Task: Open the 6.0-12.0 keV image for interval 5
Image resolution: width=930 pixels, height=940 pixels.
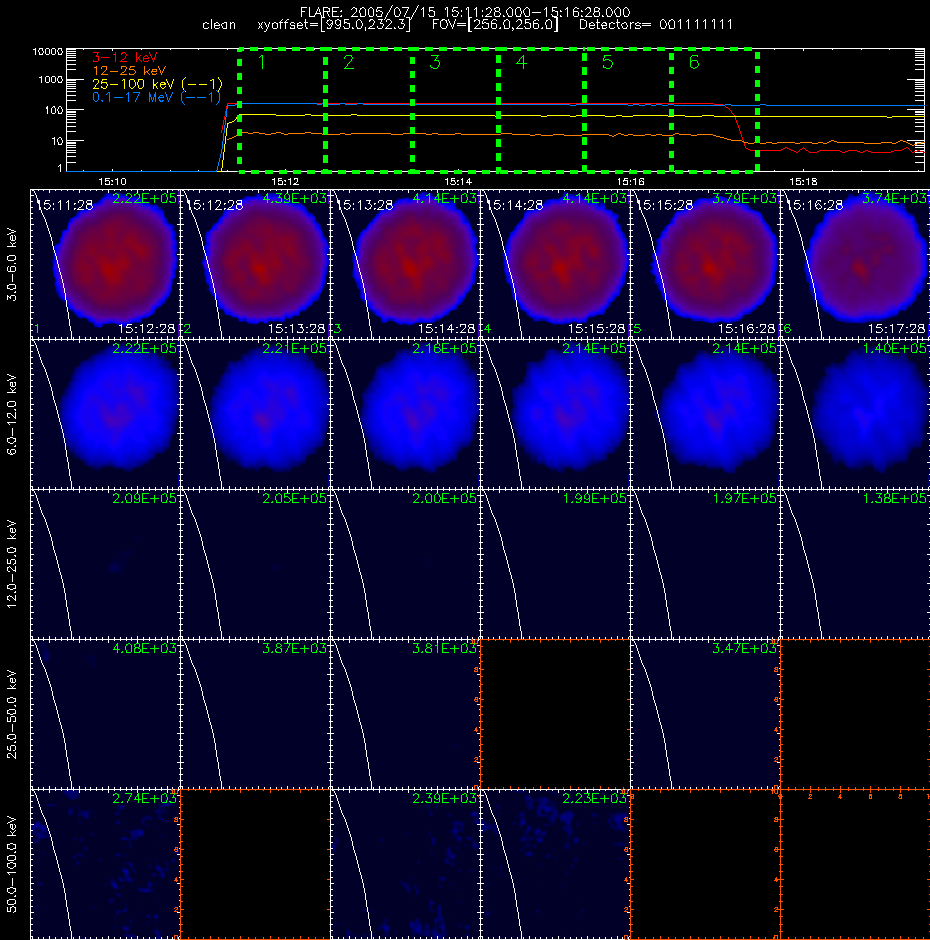Action: click(x=705, y=414)
